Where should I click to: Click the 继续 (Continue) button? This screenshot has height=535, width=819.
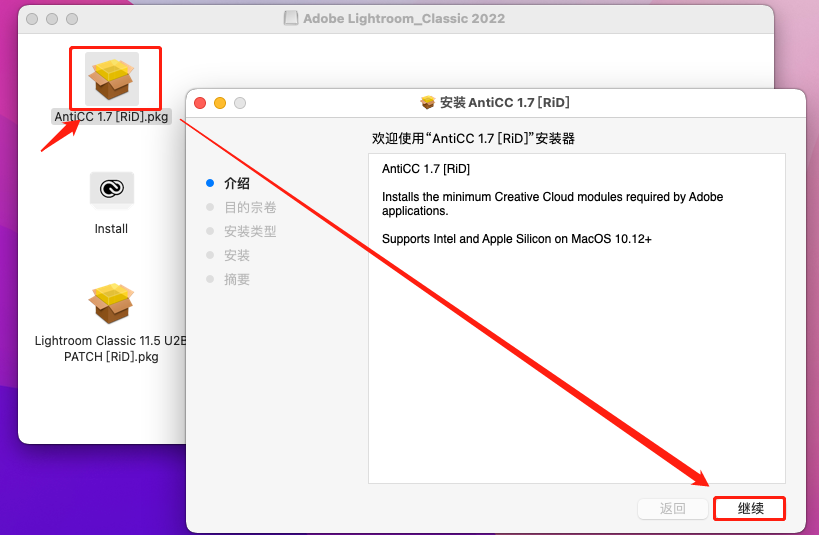coord(750,508)
